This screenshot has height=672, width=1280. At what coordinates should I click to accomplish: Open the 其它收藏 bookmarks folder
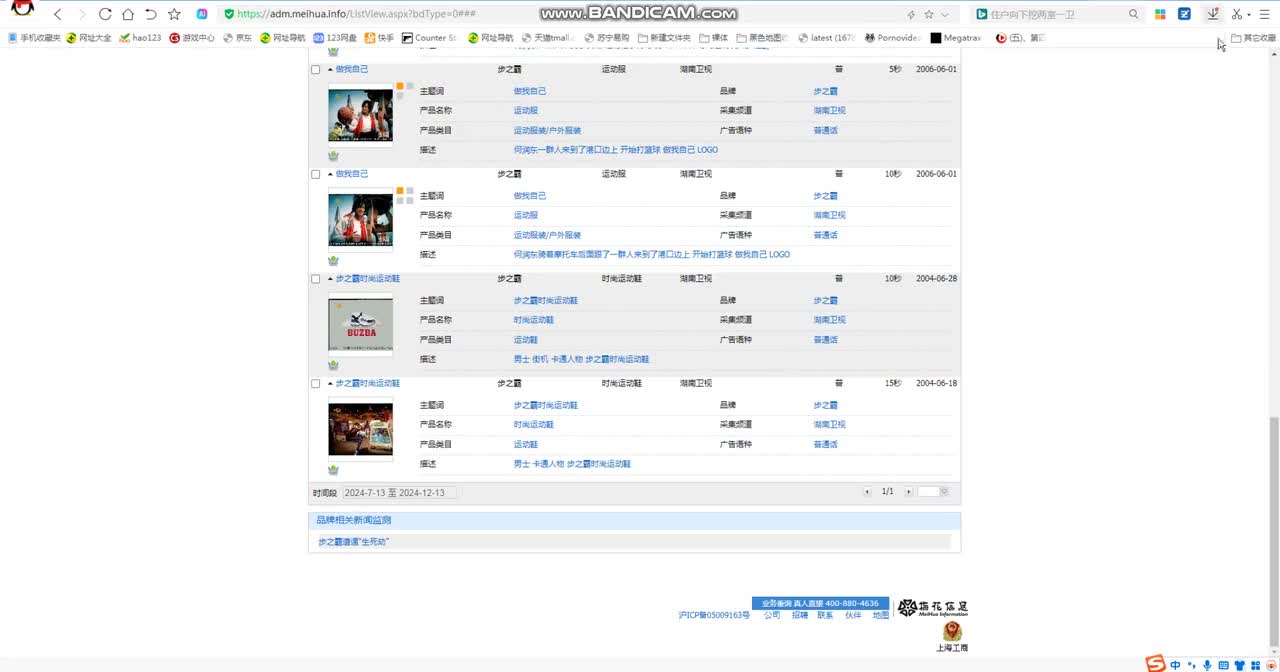[1254, 38]
